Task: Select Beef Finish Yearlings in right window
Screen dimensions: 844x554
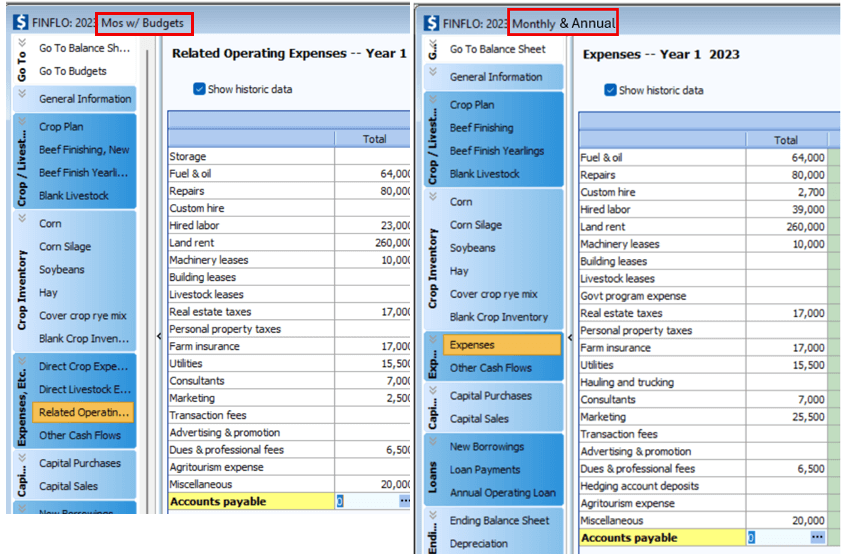Action: [497, 151]
